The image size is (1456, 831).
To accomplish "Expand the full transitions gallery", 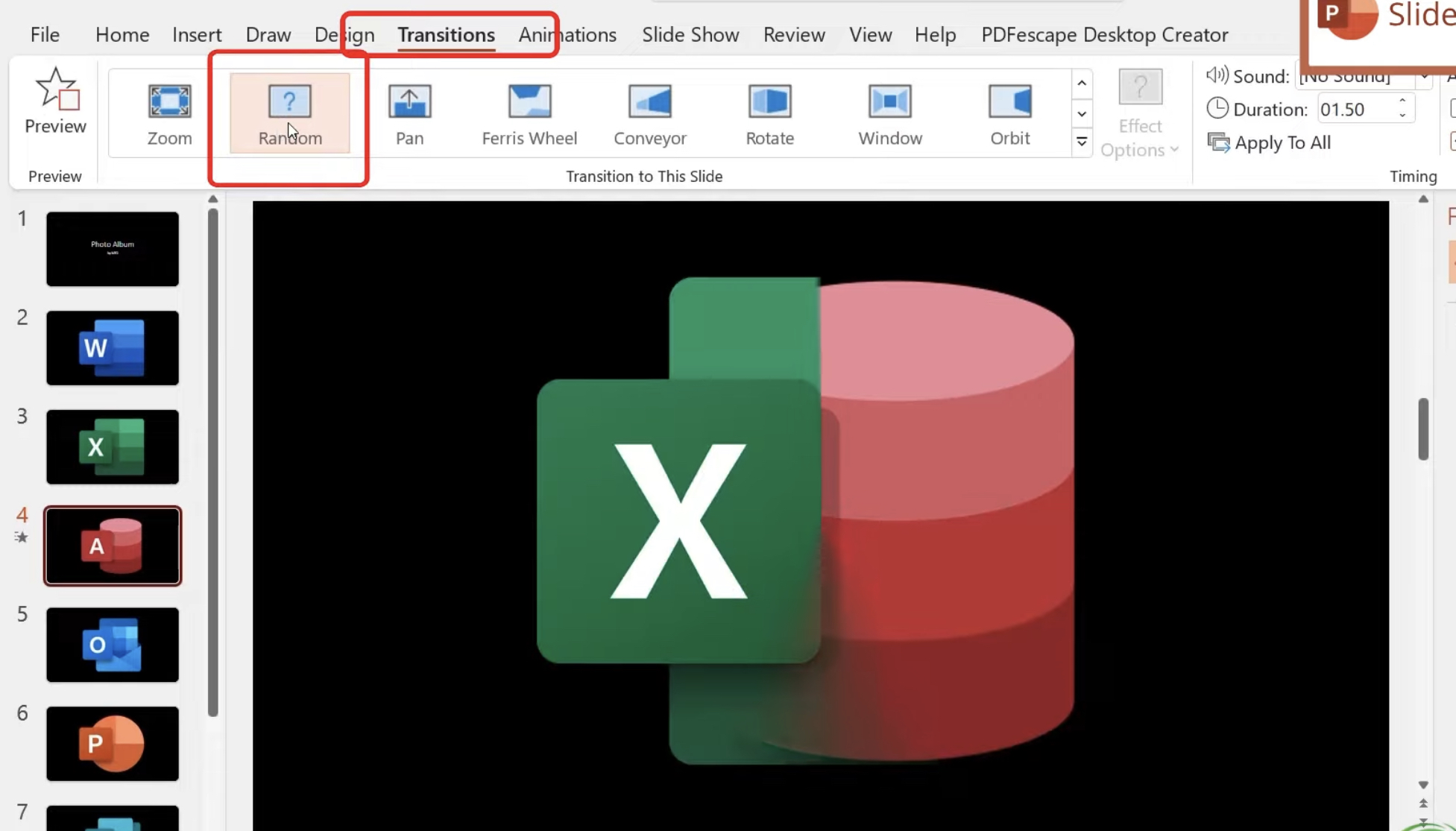I will [1082, 142].
